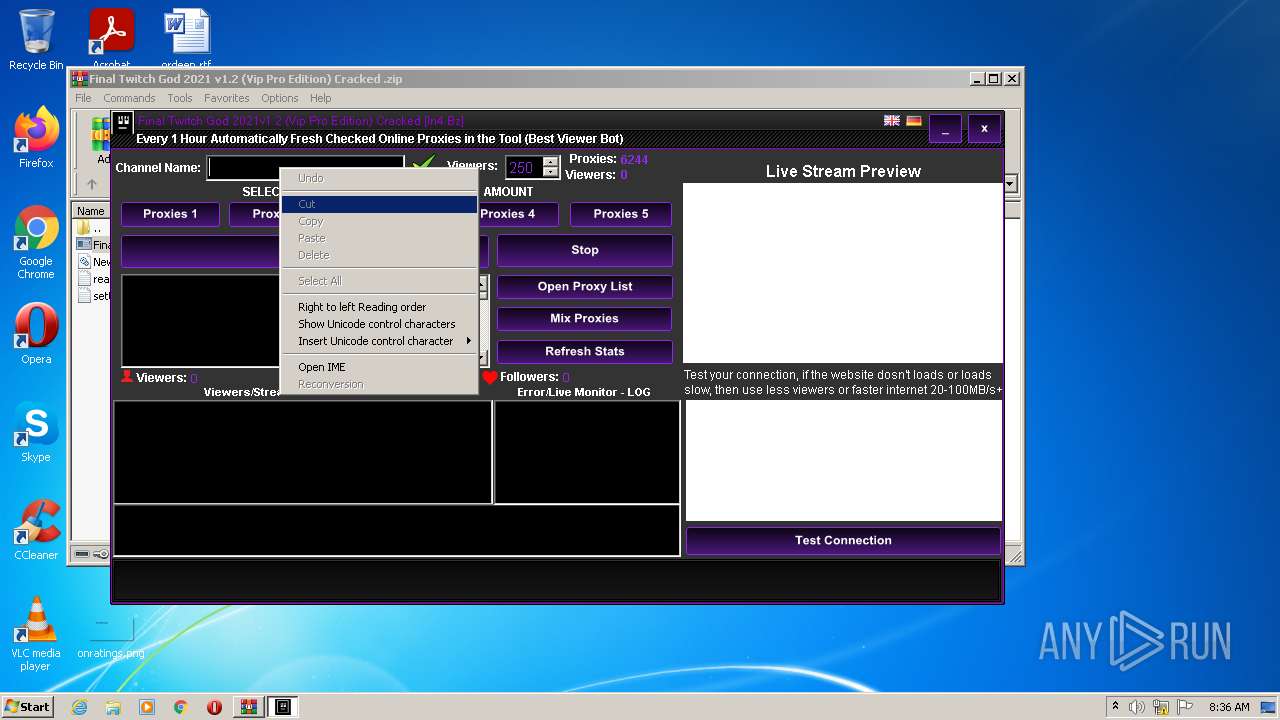Open Skype desktop shortcut
The width and height of the screenshot is (1280, 720).
(36, 432)
